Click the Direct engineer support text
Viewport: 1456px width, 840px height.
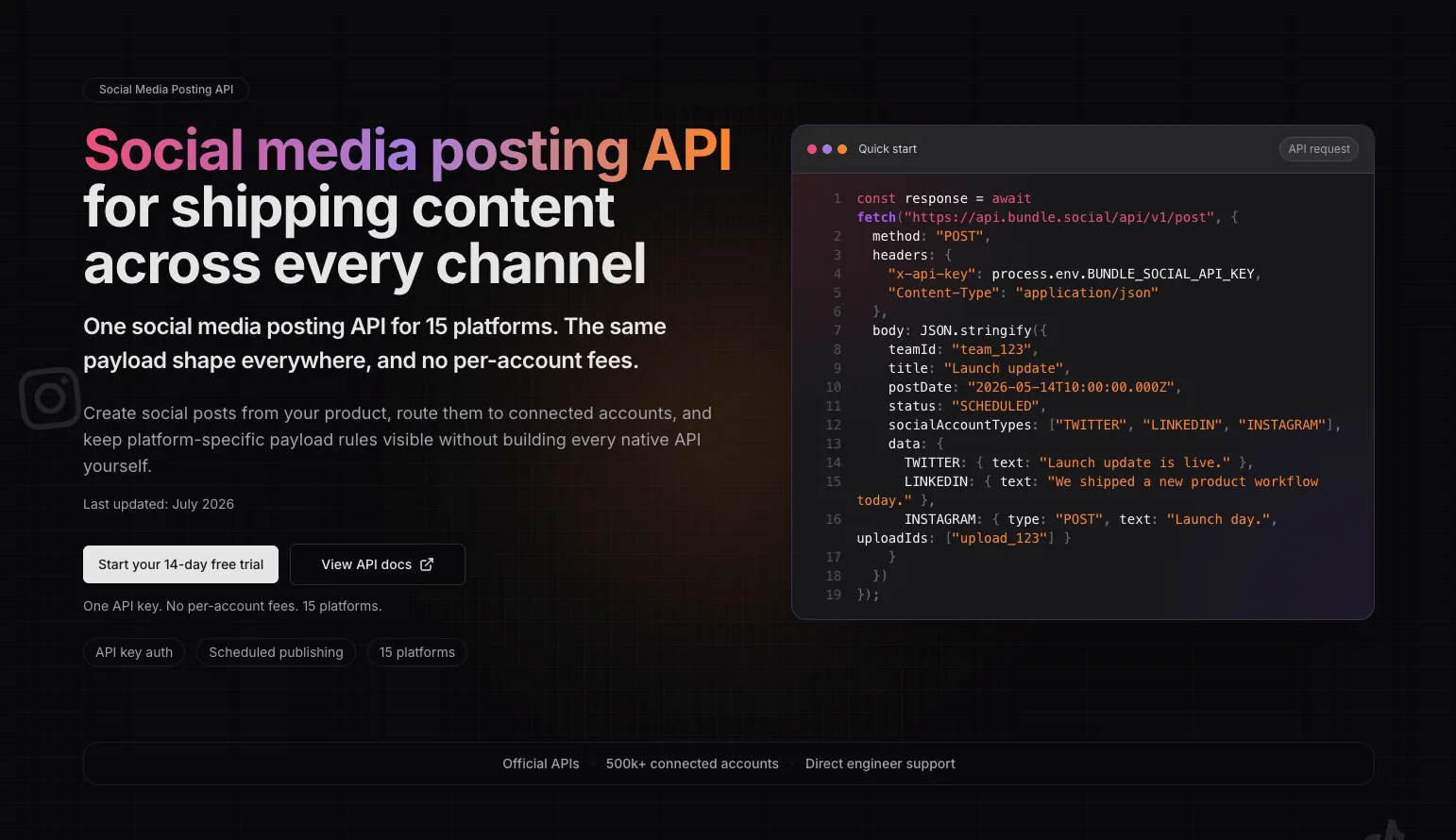(880, 764)
